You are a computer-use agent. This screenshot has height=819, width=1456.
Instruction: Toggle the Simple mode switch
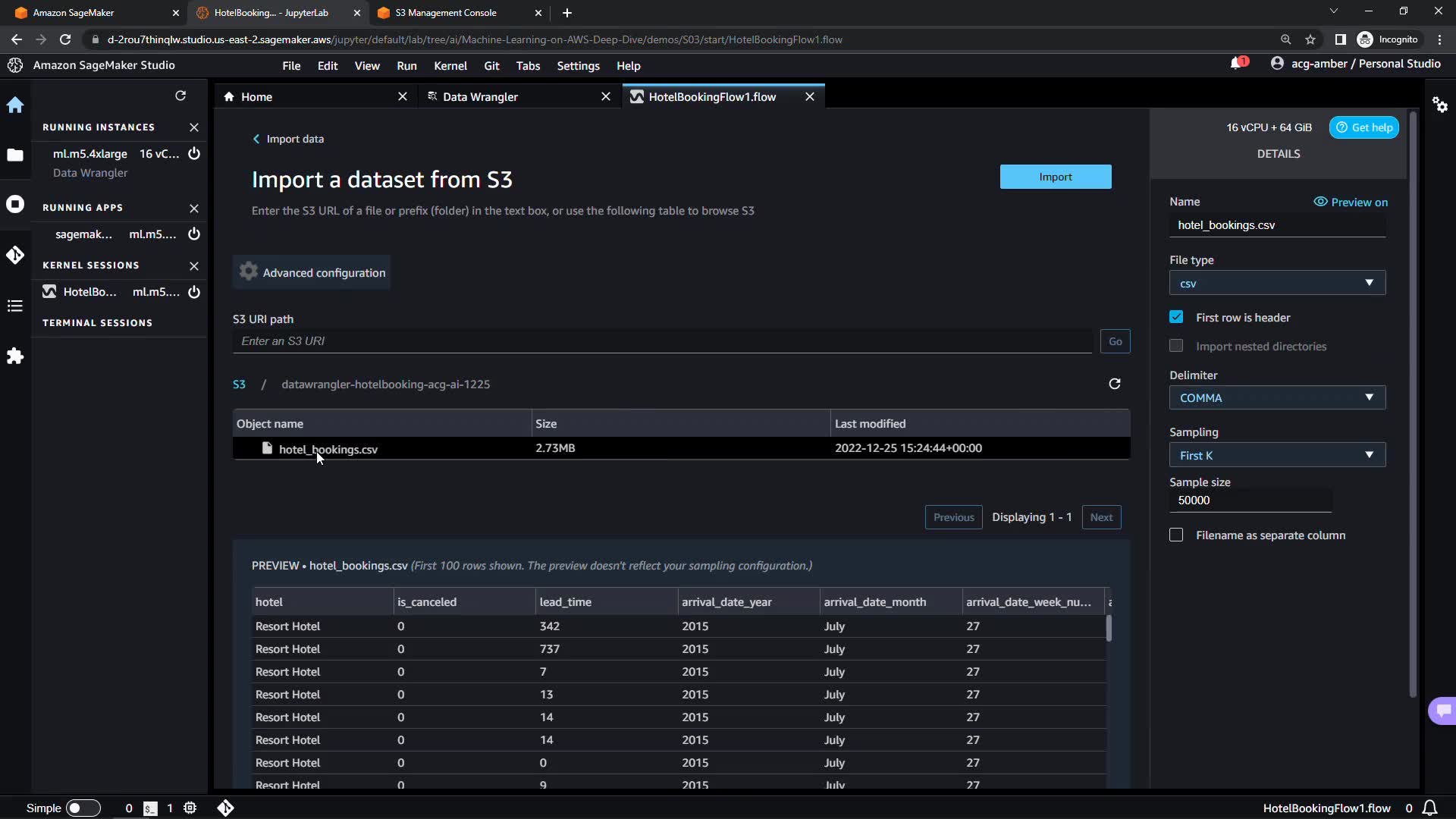click(83, 808)
